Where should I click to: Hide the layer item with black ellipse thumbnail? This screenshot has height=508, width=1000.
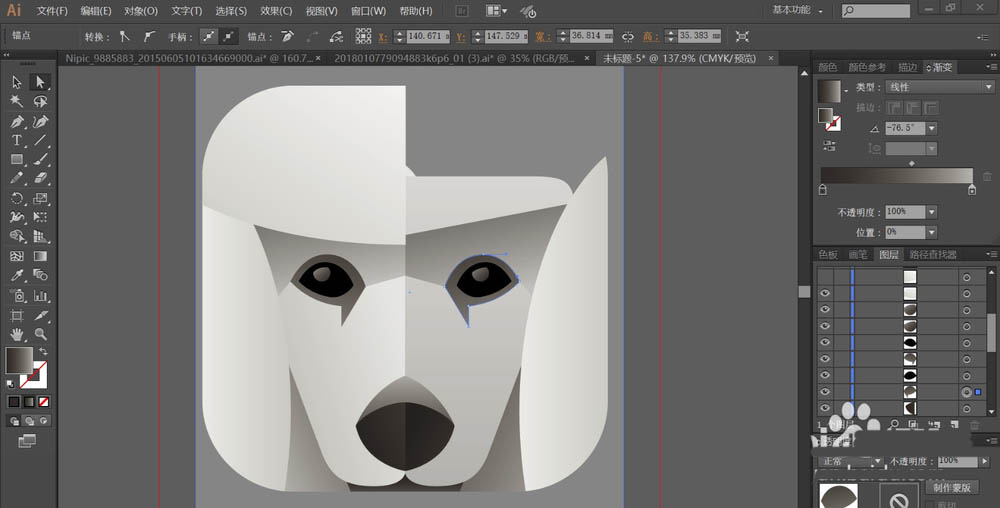point(825,343)
